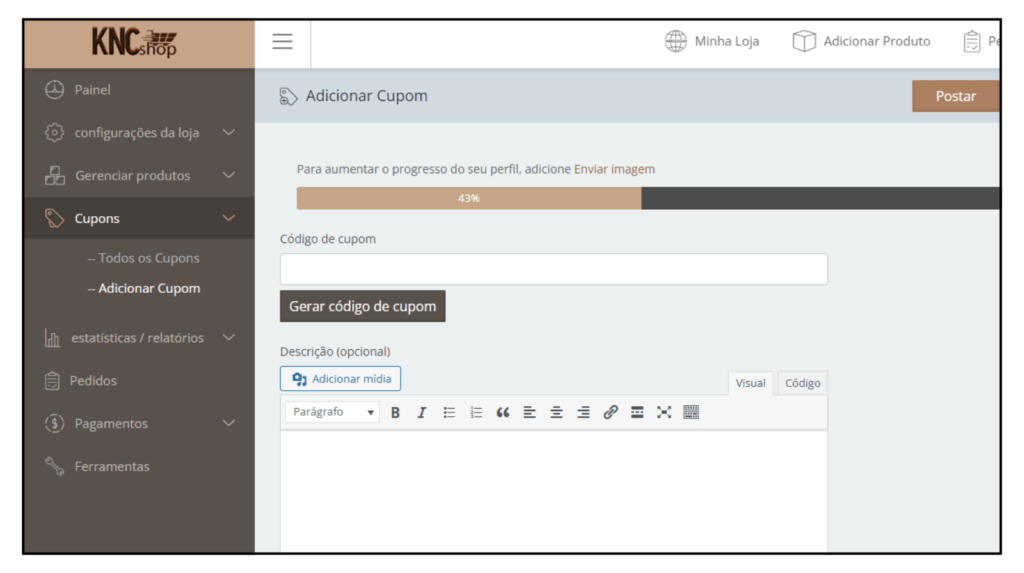Open Todos os Cupons page
Viewport: 1024px width, 573px height.
coord(149,258)
